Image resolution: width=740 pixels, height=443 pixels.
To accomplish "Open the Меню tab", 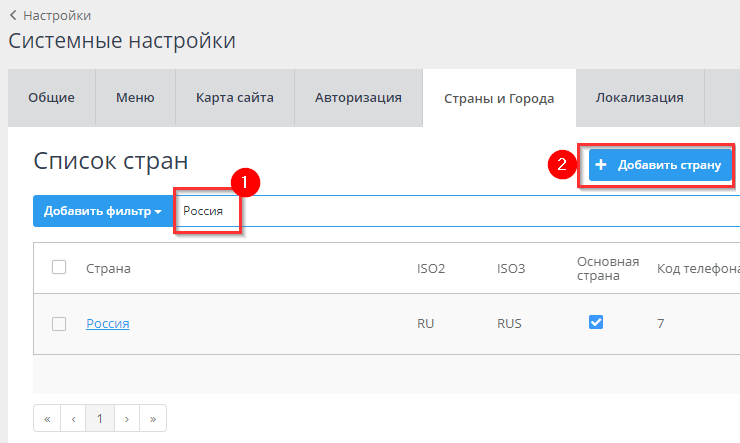I will (135, 98).
